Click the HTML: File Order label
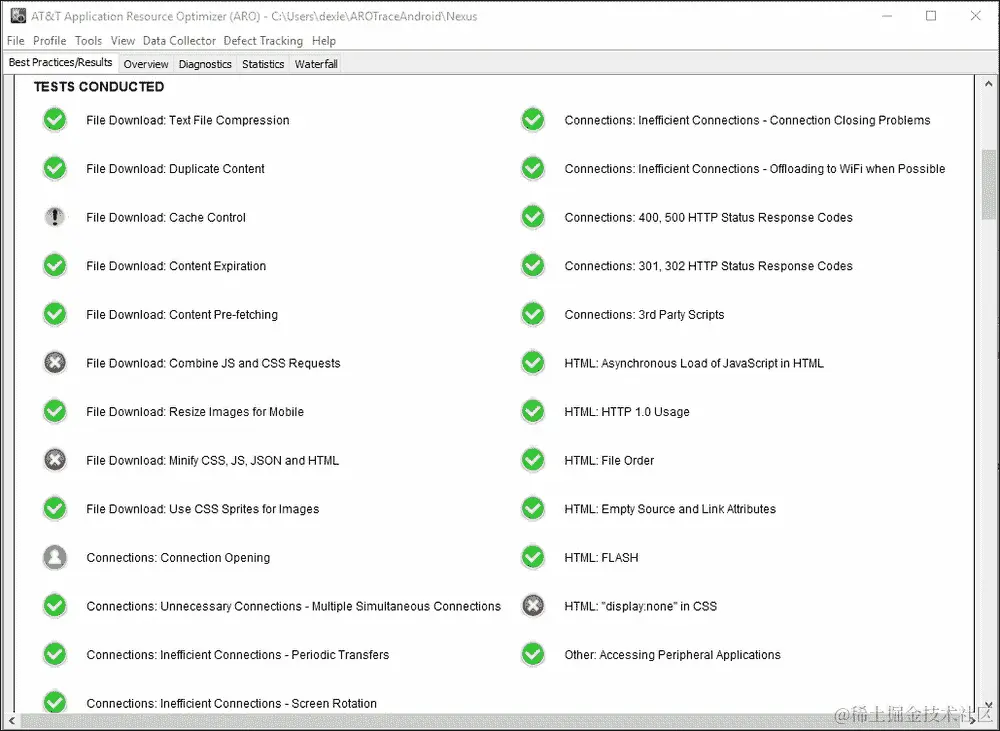Image resolution: width=1000 pixels, height=731 pixels. point(609,461)
